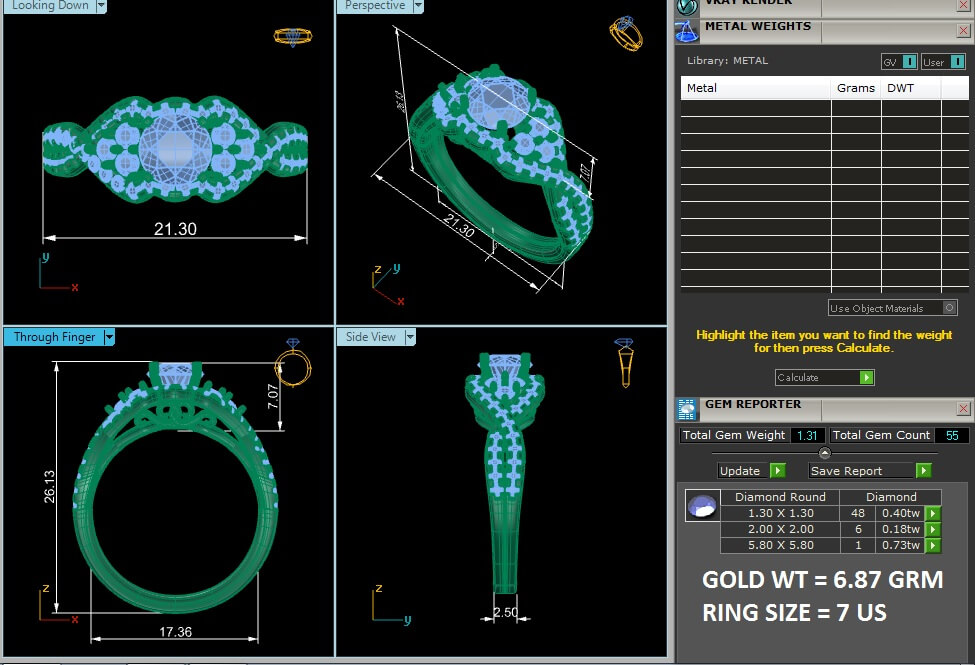Close the Metal Weights panel
Viewport: 975px width, 665px height.
tap(963, 30)
